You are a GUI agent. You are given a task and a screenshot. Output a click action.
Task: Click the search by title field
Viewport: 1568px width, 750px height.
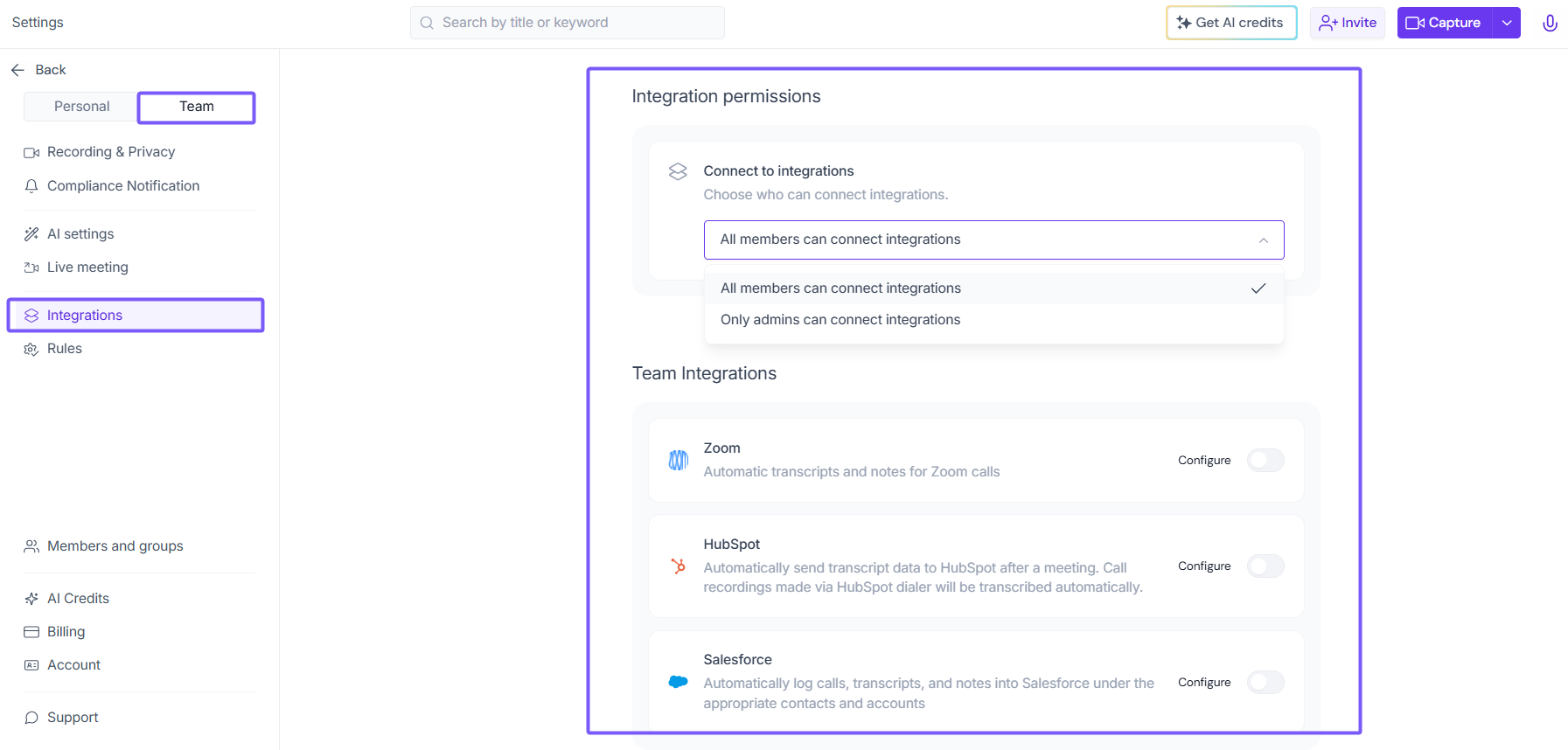(x=568, y=23)
